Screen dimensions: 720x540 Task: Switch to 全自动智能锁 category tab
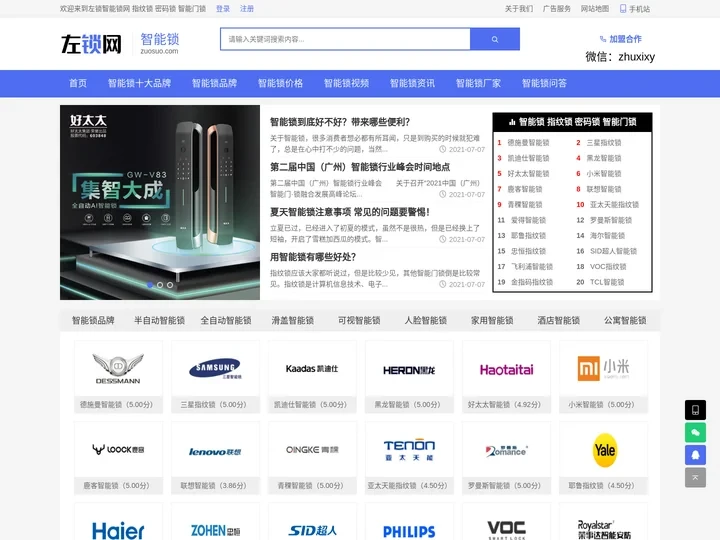[225, 321]
